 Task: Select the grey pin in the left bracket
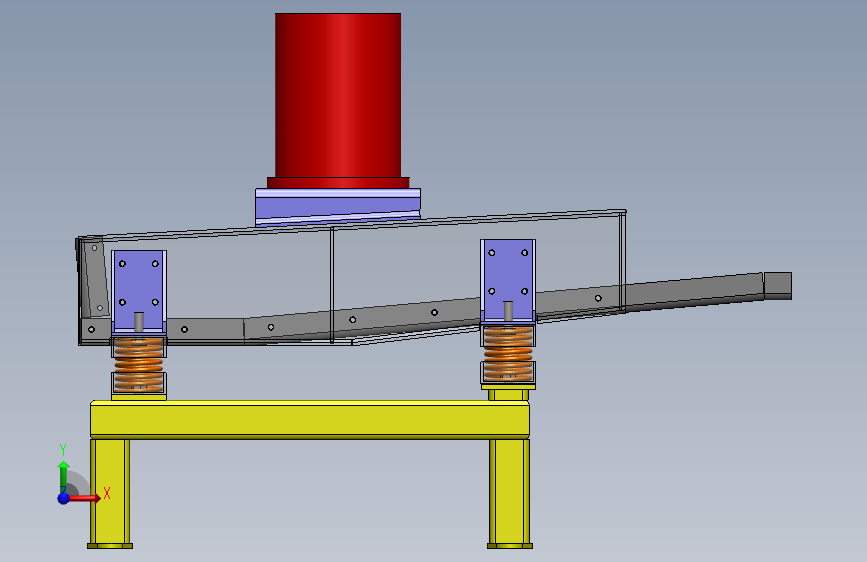pyautogui.click(x=139, y=322)
